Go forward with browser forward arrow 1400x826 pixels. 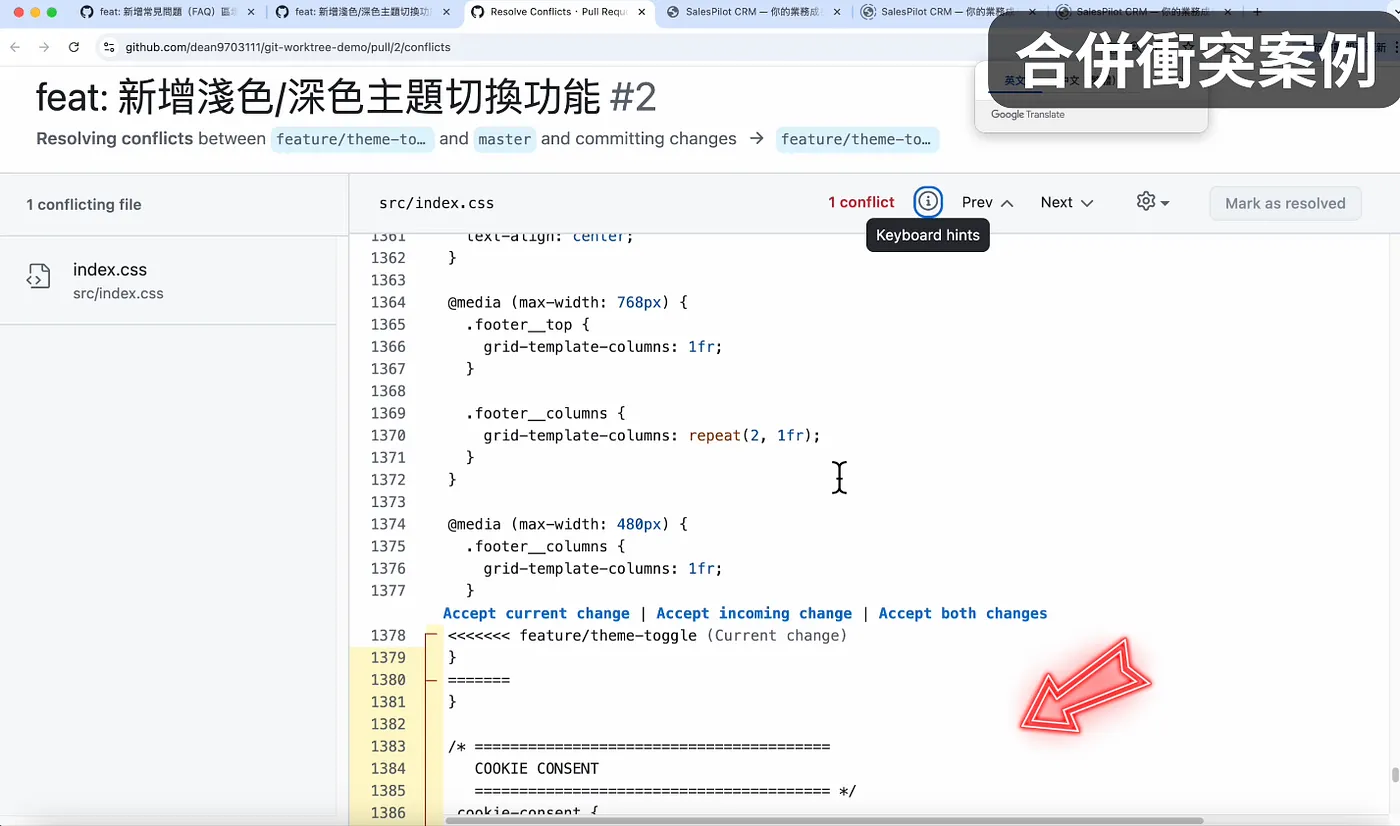click(x=44, y=47)
